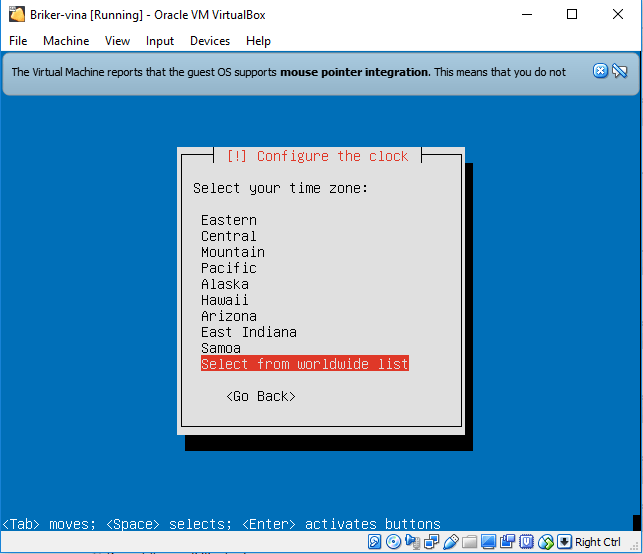Open the optical drive status icon
The width and height of the screenshot is (643, 554).
coord(393,542)
